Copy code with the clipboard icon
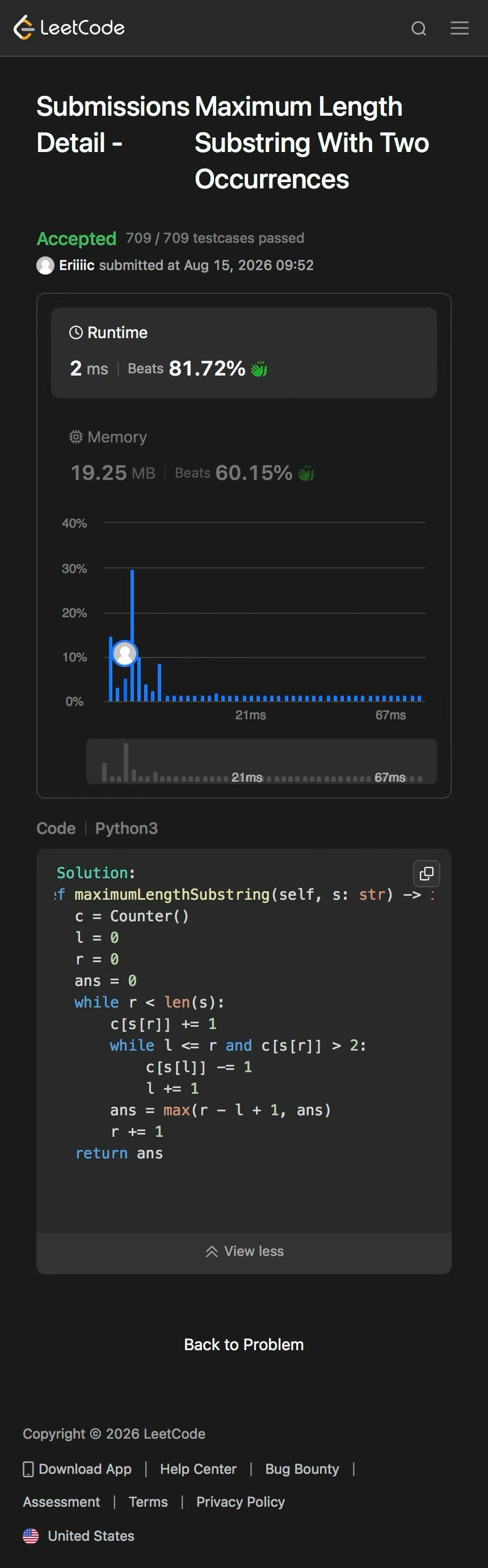The image size is (488, 1568). tap(427, 874)
